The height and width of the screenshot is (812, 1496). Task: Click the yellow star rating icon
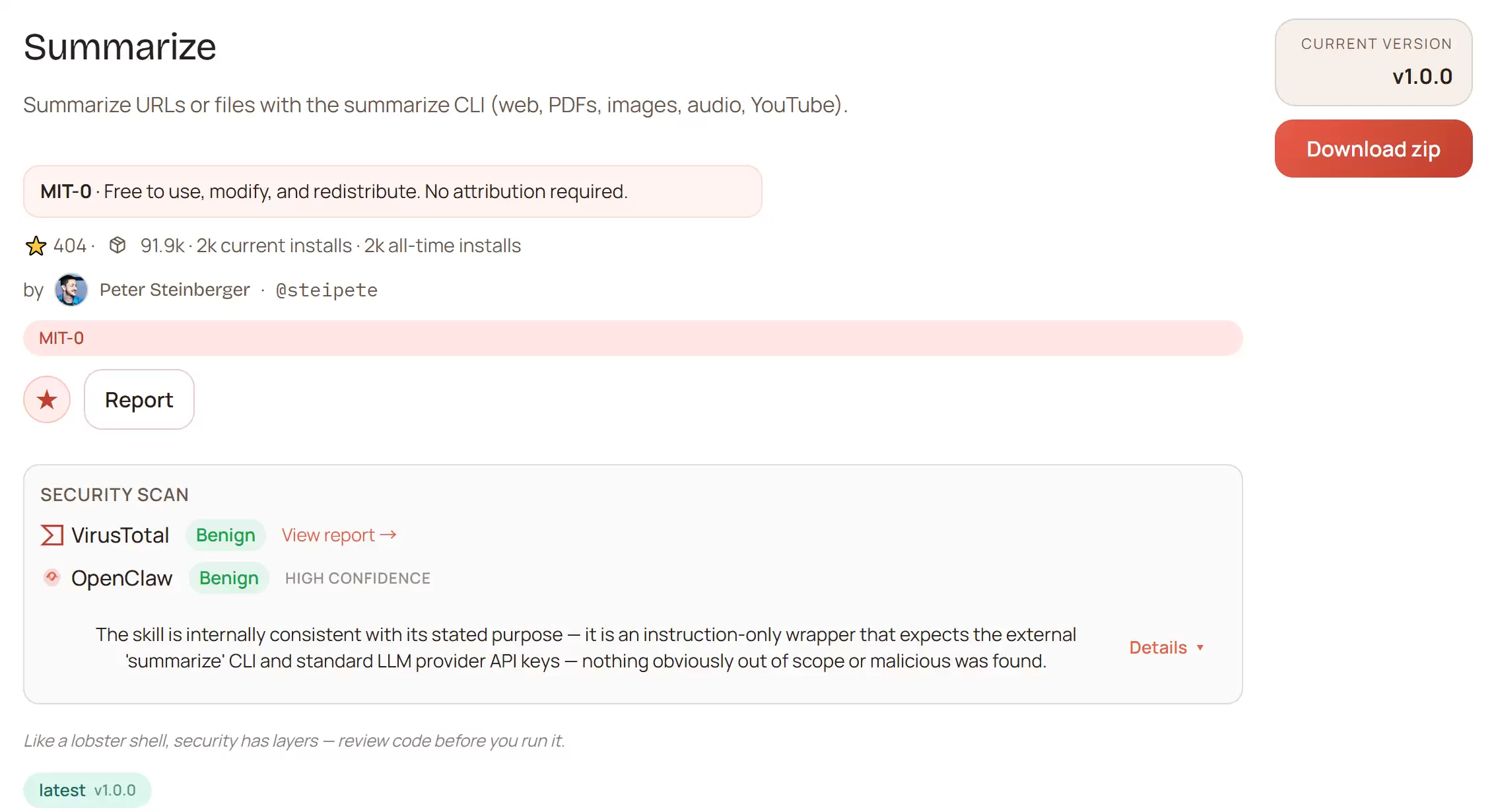point(36,246)
